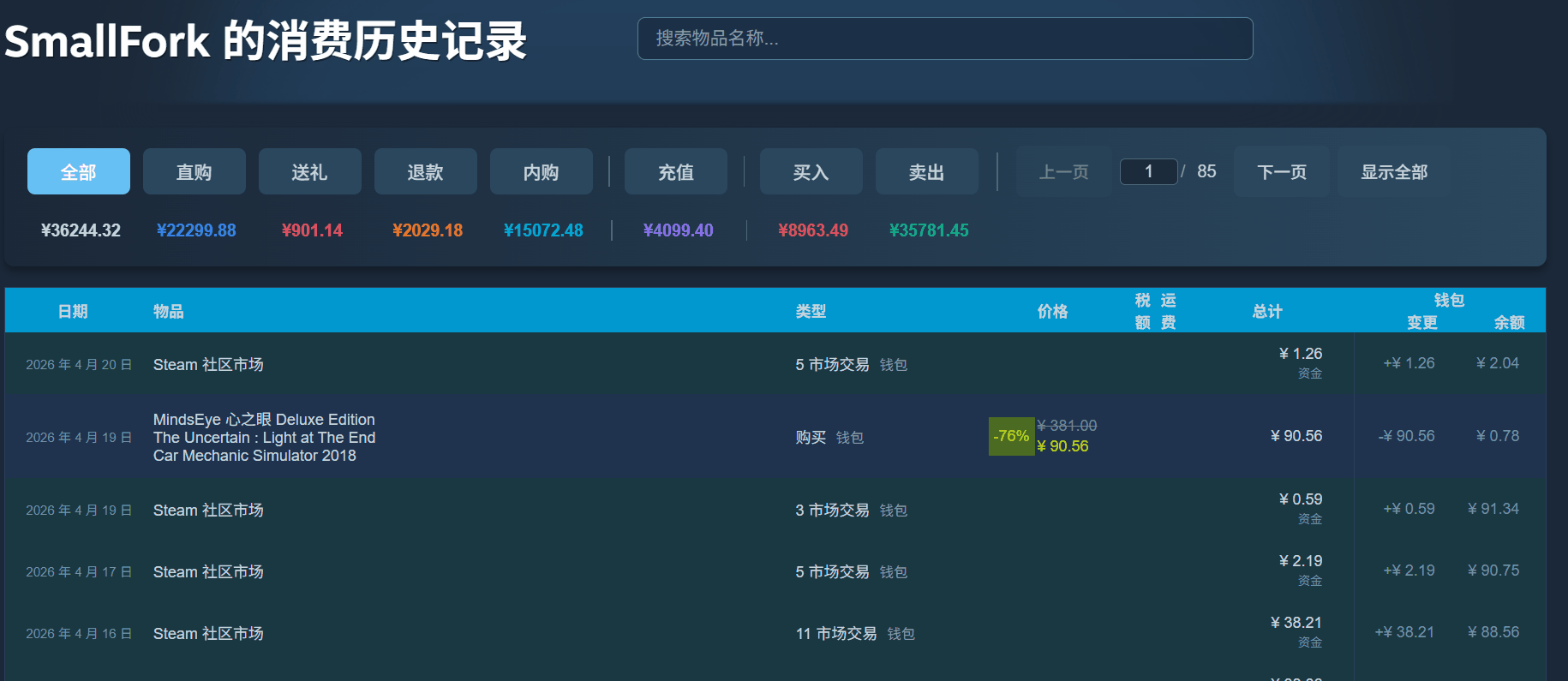Click the 类型 column header
This screenshot has width=1568, height=681.
point(811,312)
